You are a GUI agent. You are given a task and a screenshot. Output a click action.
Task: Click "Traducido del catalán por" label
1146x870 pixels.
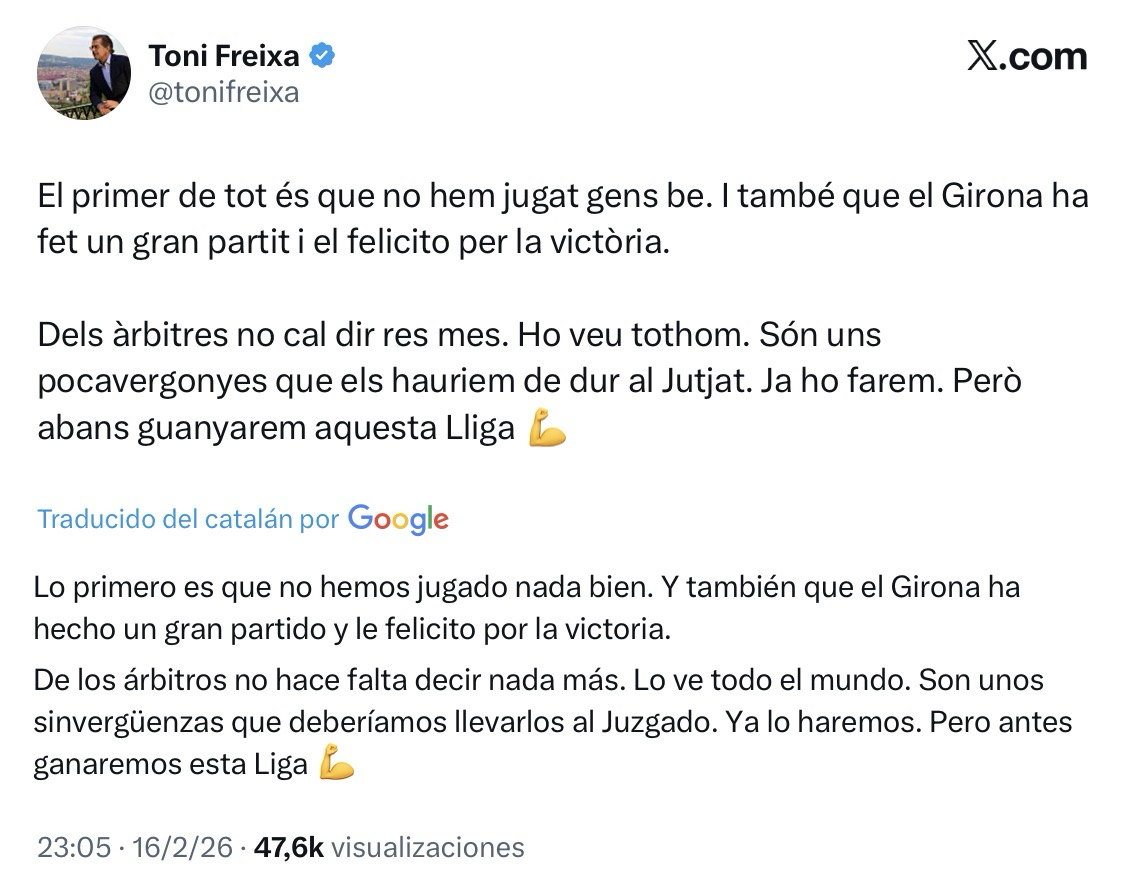click(x=188, y=519)
